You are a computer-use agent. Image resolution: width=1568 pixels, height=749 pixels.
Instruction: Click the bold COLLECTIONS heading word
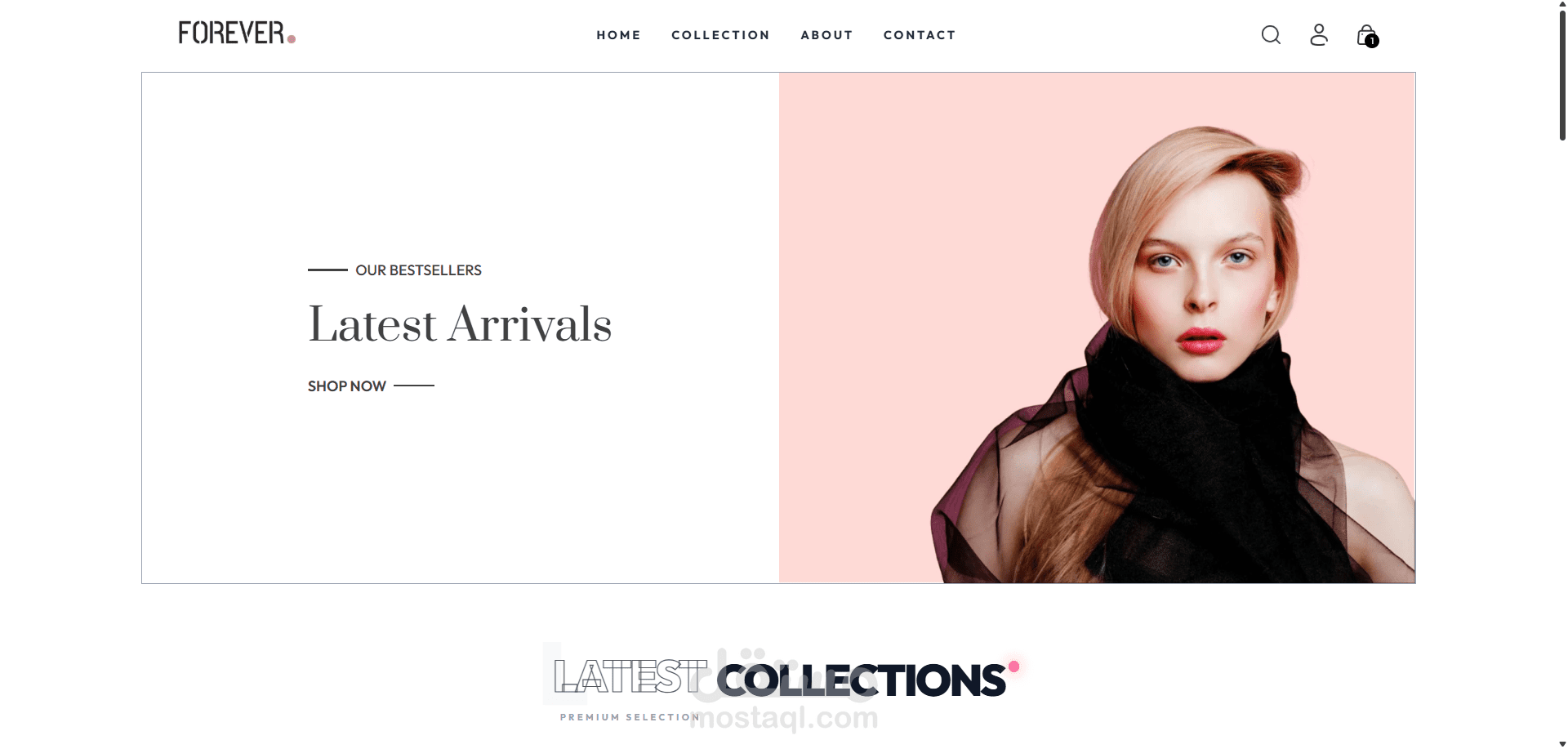(862, 680)
